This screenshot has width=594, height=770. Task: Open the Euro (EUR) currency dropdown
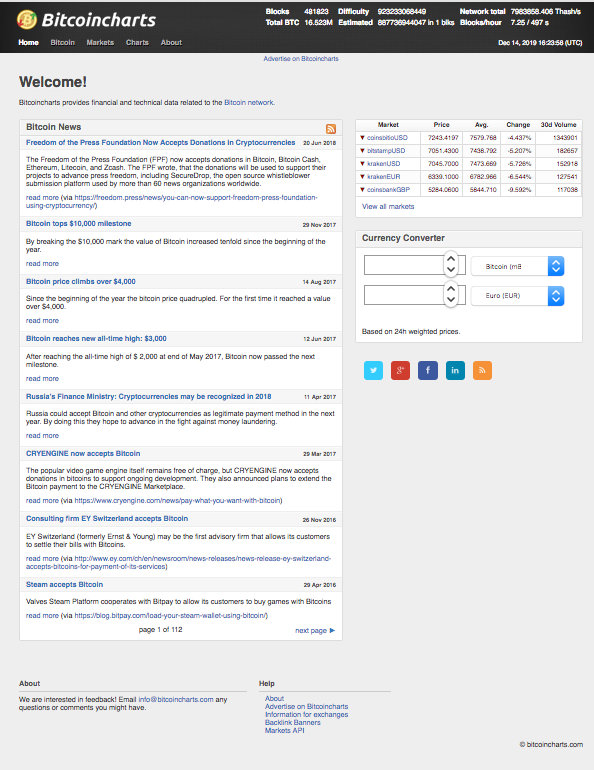517,296
